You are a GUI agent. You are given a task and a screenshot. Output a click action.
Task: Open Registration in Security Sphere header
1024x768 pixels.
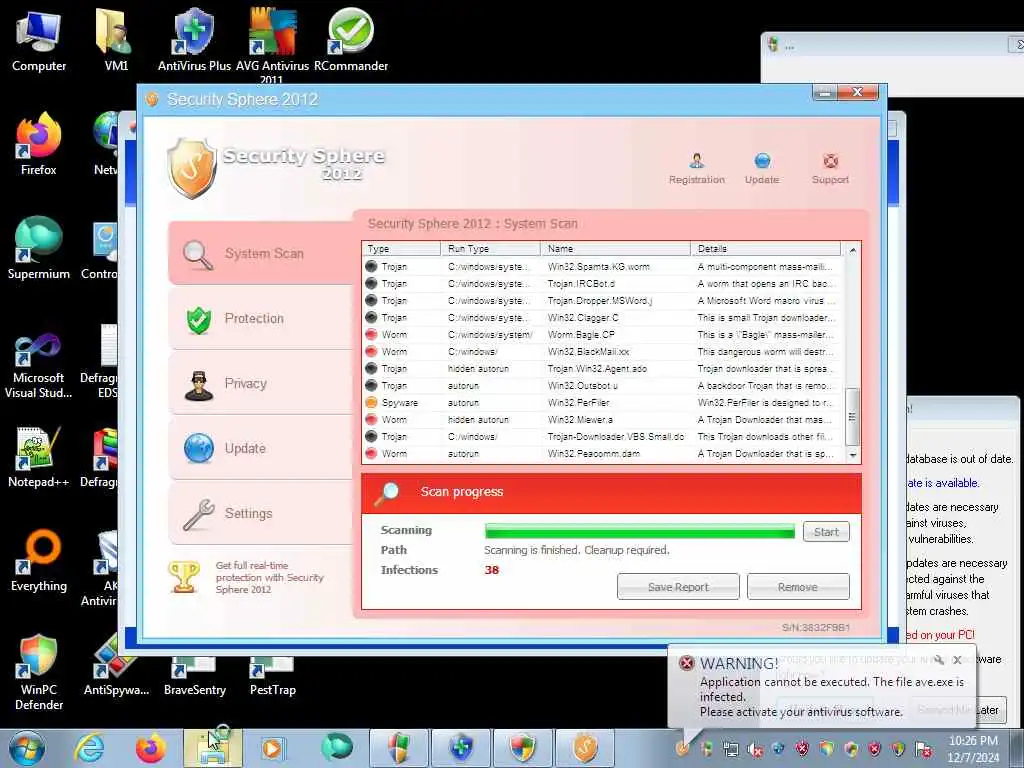pyautogui.click(x=696, y=168)
